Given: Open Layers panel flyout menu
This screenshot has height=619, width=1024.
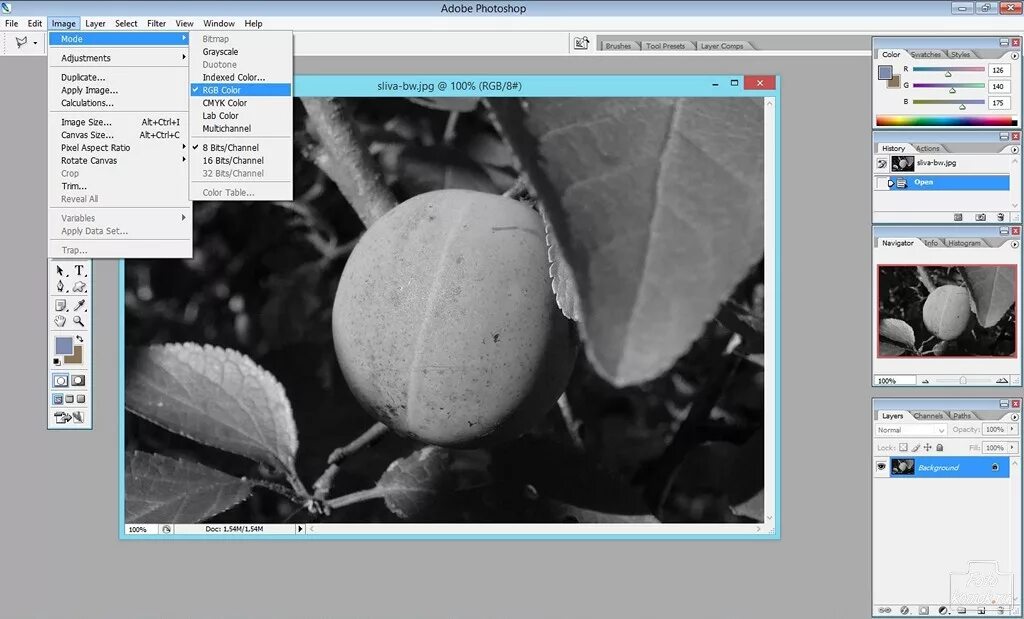Looking at the screenshot, I should click(x=1014, y=417).
